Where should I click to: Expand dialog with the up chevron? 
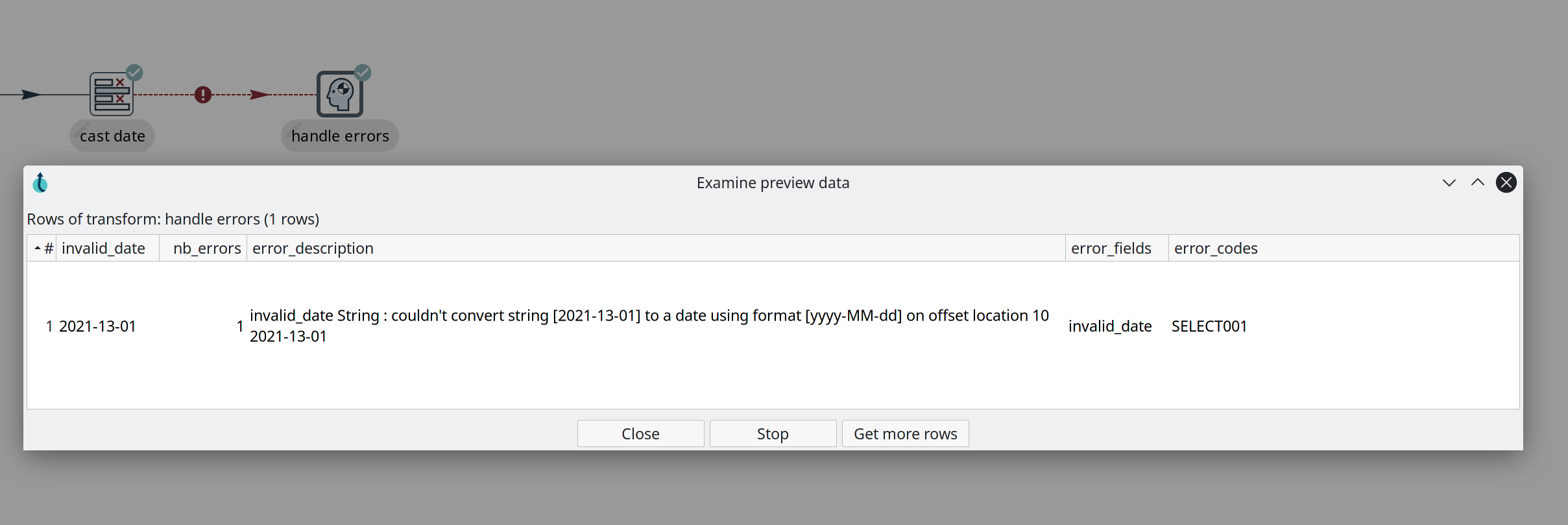tap(1477, 183)
